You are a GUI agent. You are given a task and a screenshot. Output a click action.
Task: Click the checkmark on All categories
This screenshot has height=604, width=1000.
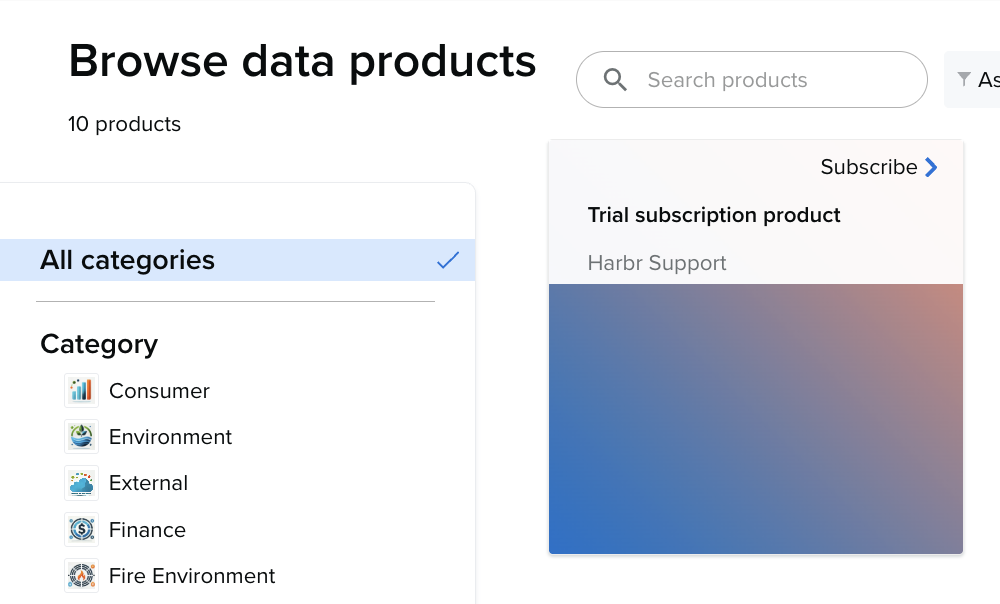448,261
